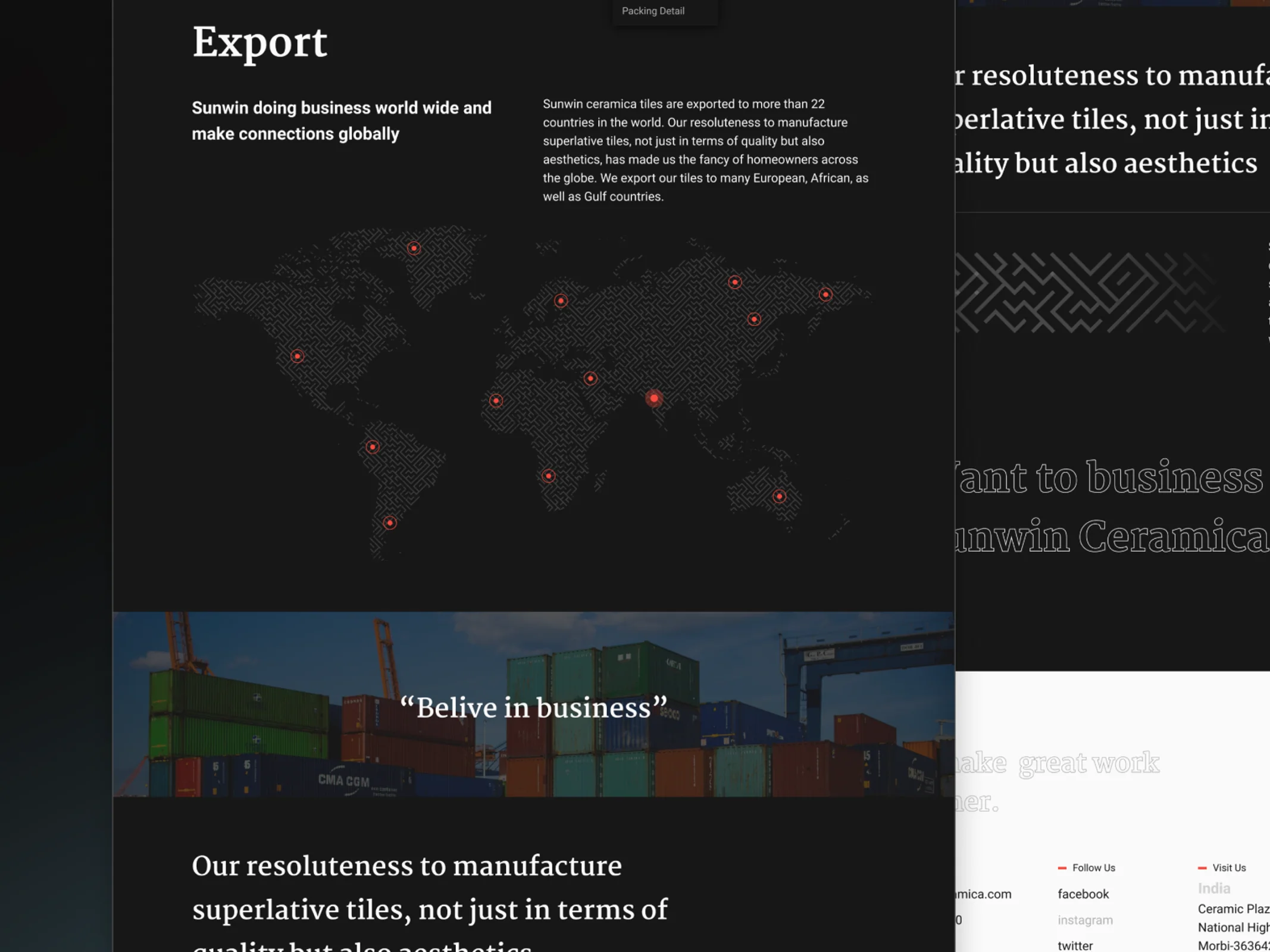Open the Packing Detail menu entry
Image resolution: width=1270 pixels, height=952 pixels.
tap(653, 11)
